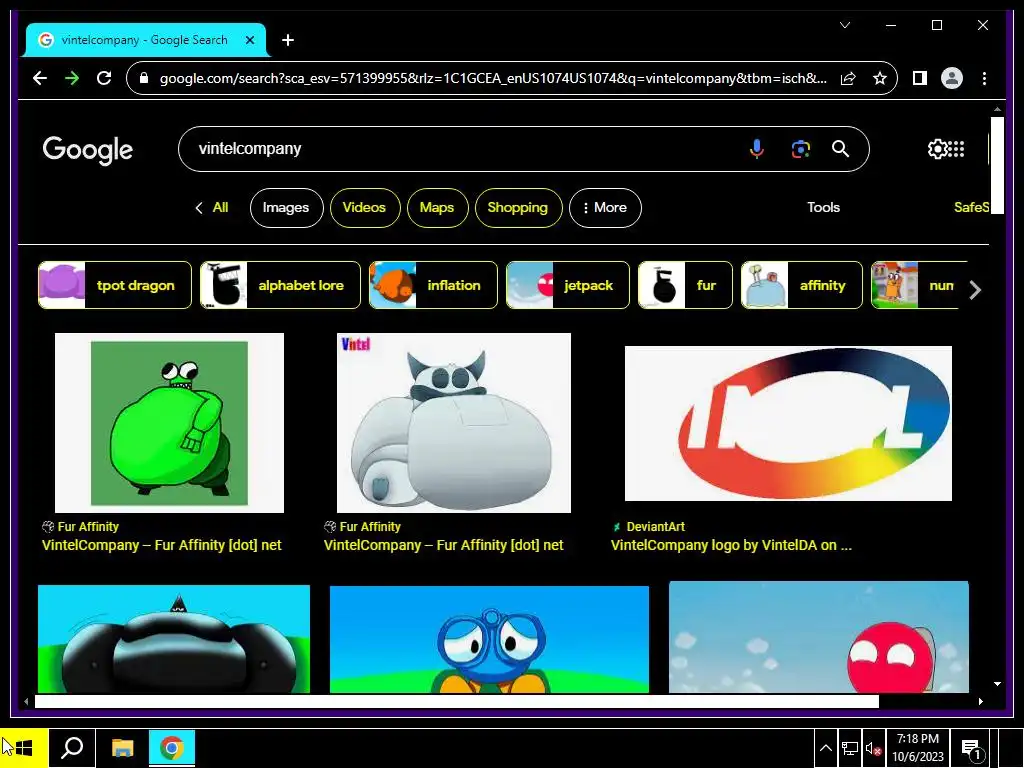Image resolution: width=1024 pixels, height=768 pixels.
Task: Click the scroll-right arrow on horizontal scrollbar
Action: [x=980, y=701]
